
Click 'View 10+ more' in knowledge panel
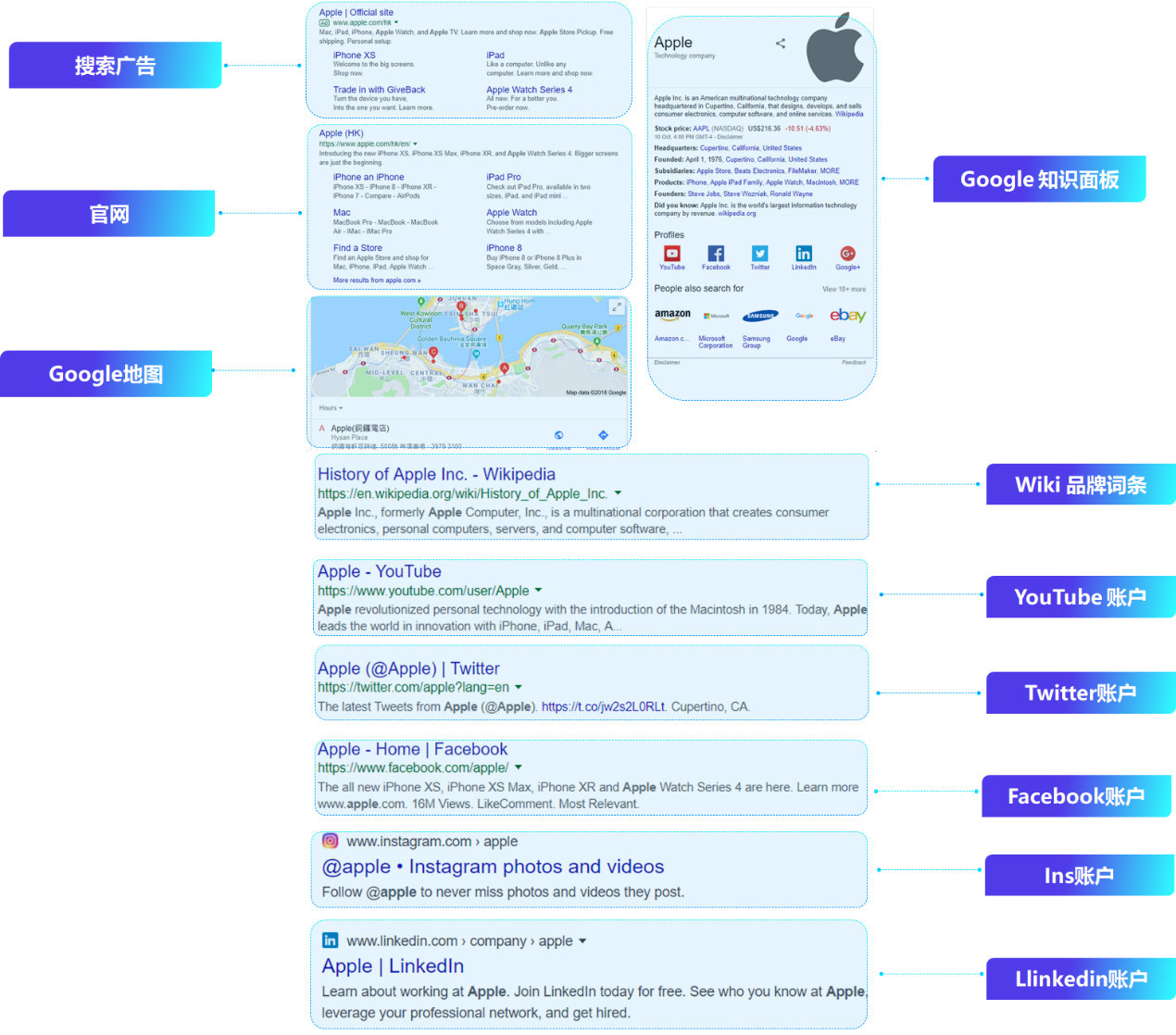pos(844,289)
